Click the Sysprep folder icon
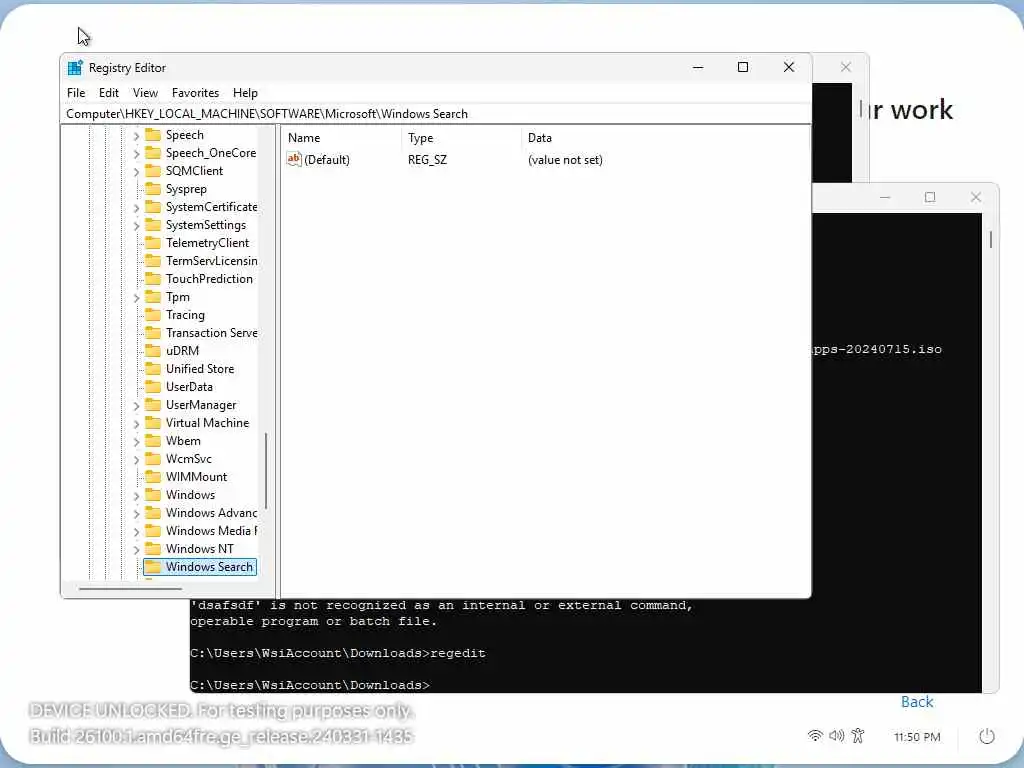This screenshot has height=768, width=1024. pyautogui.click(x=153, y=189)
